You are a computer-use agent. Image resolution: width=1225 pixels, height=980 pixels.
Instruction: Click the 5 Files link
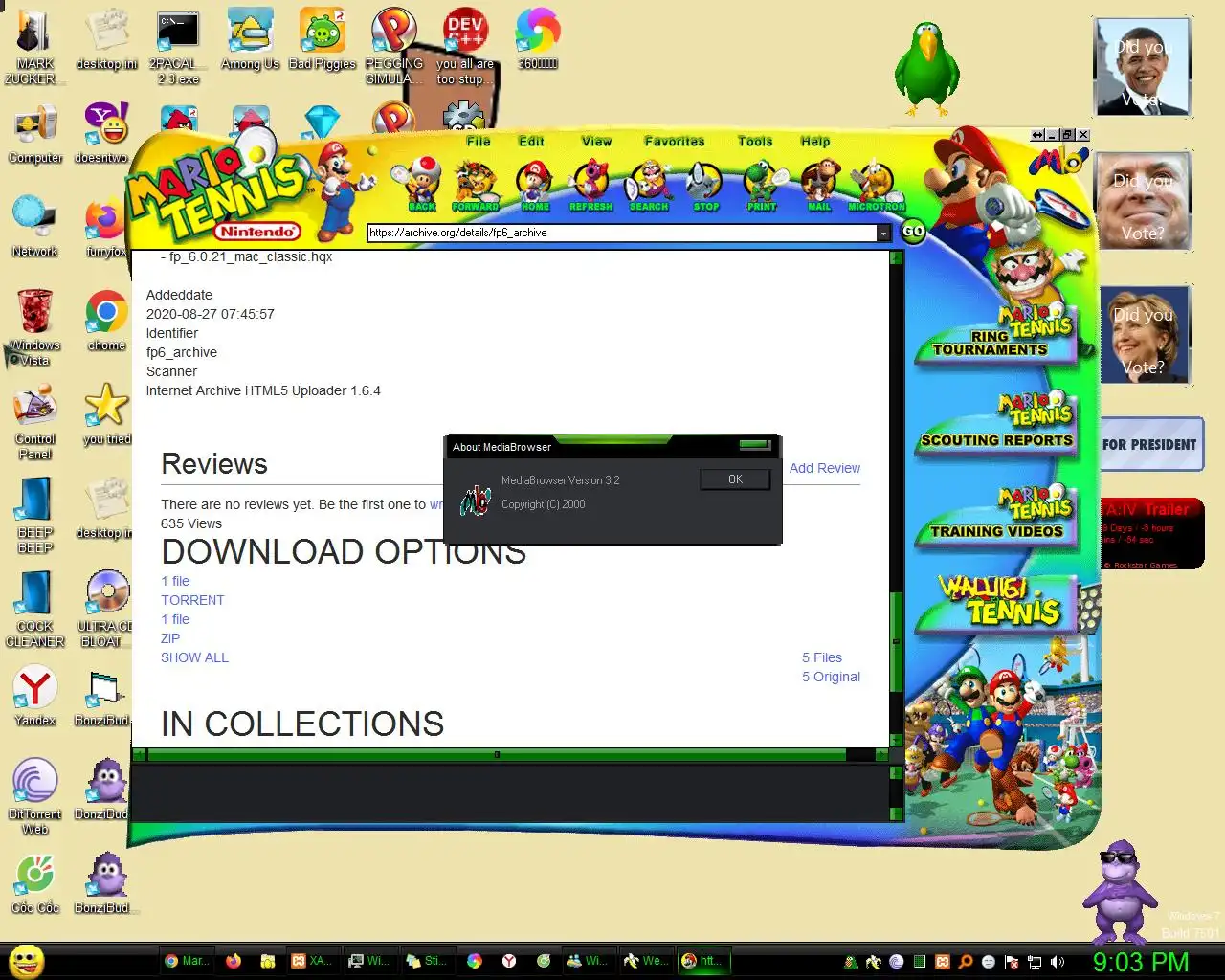[x=822, y=657]
